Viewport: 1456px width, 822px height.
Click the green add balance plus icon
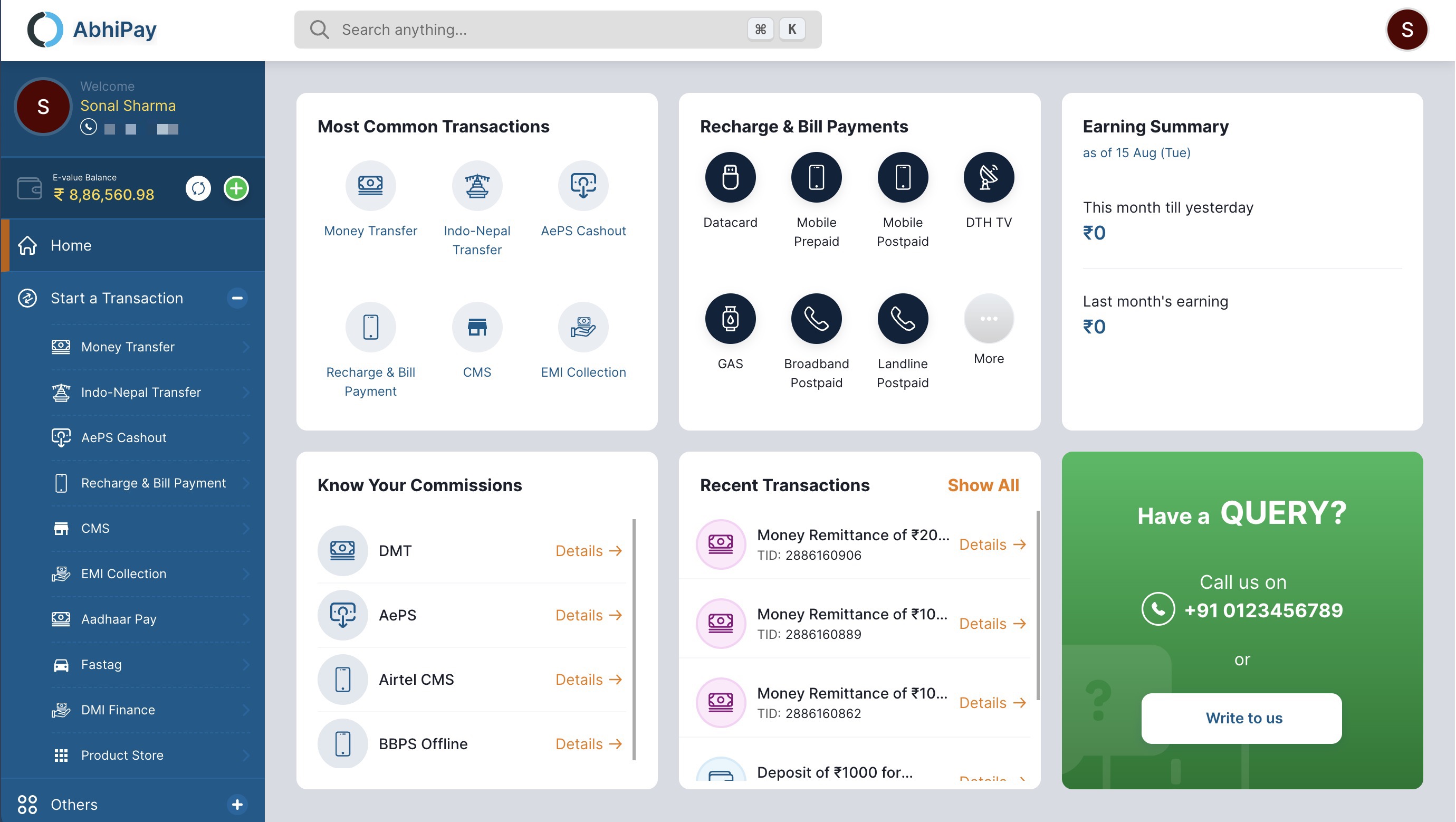[236, 188]
